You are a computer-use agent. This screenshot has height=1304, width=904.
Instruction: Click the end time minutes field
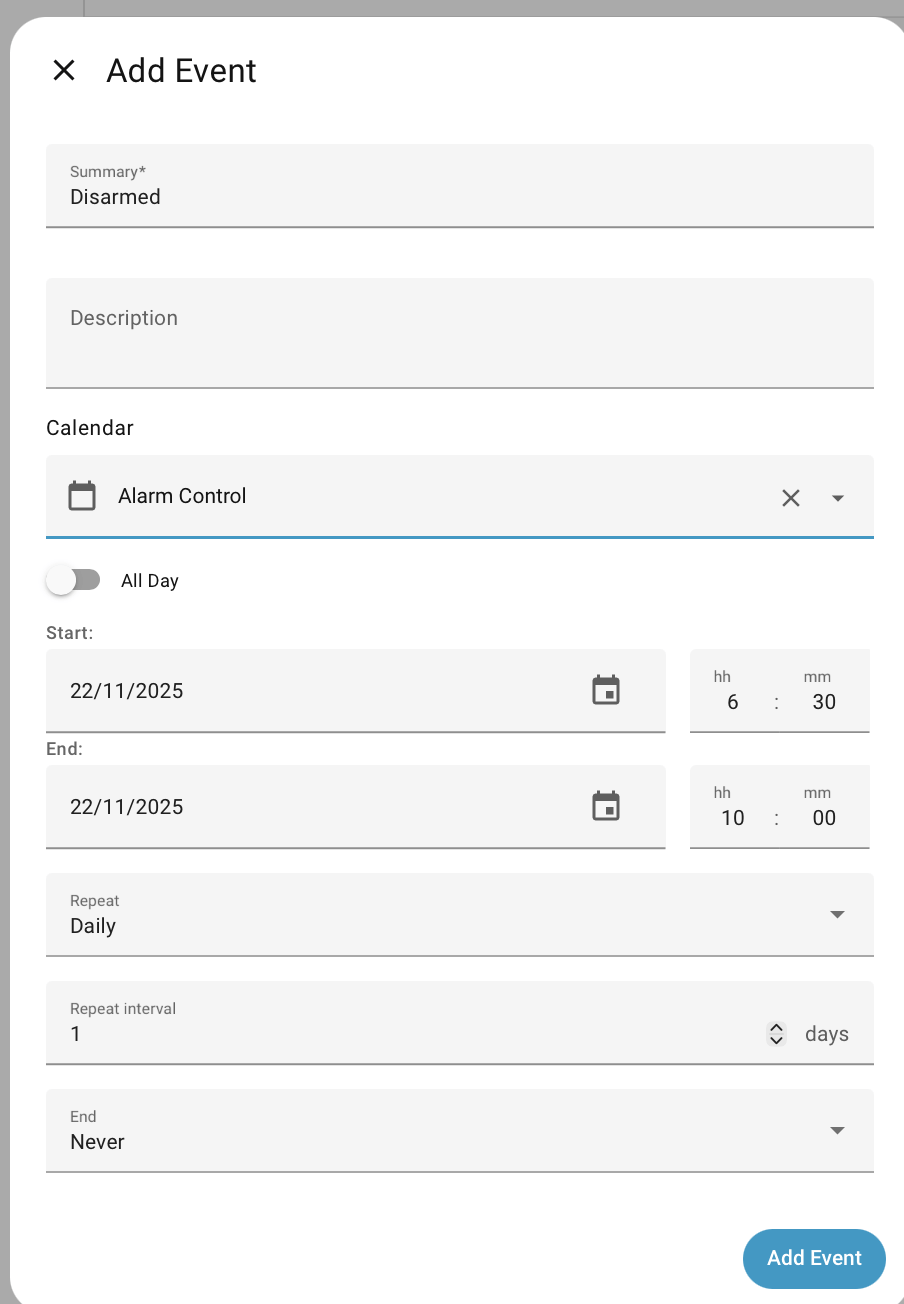point(823,818)
